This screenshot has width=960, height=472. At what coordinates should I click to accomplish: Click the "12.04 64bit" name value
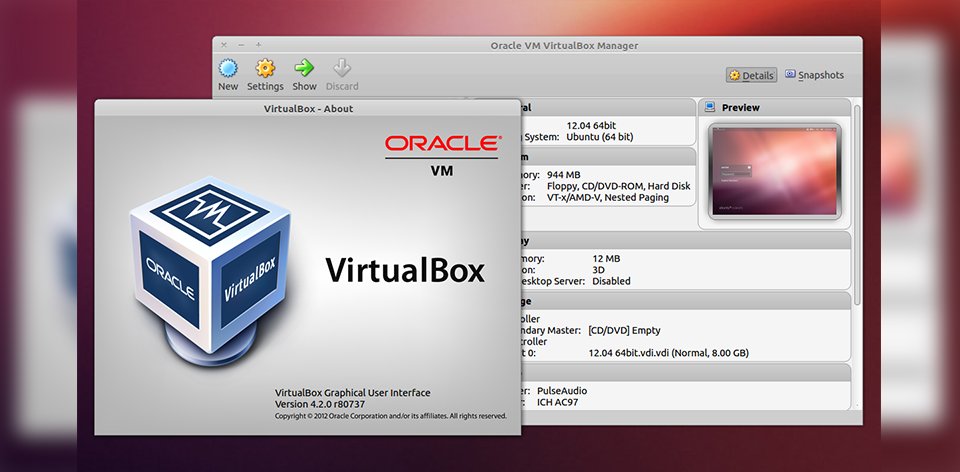pos(591,125)
